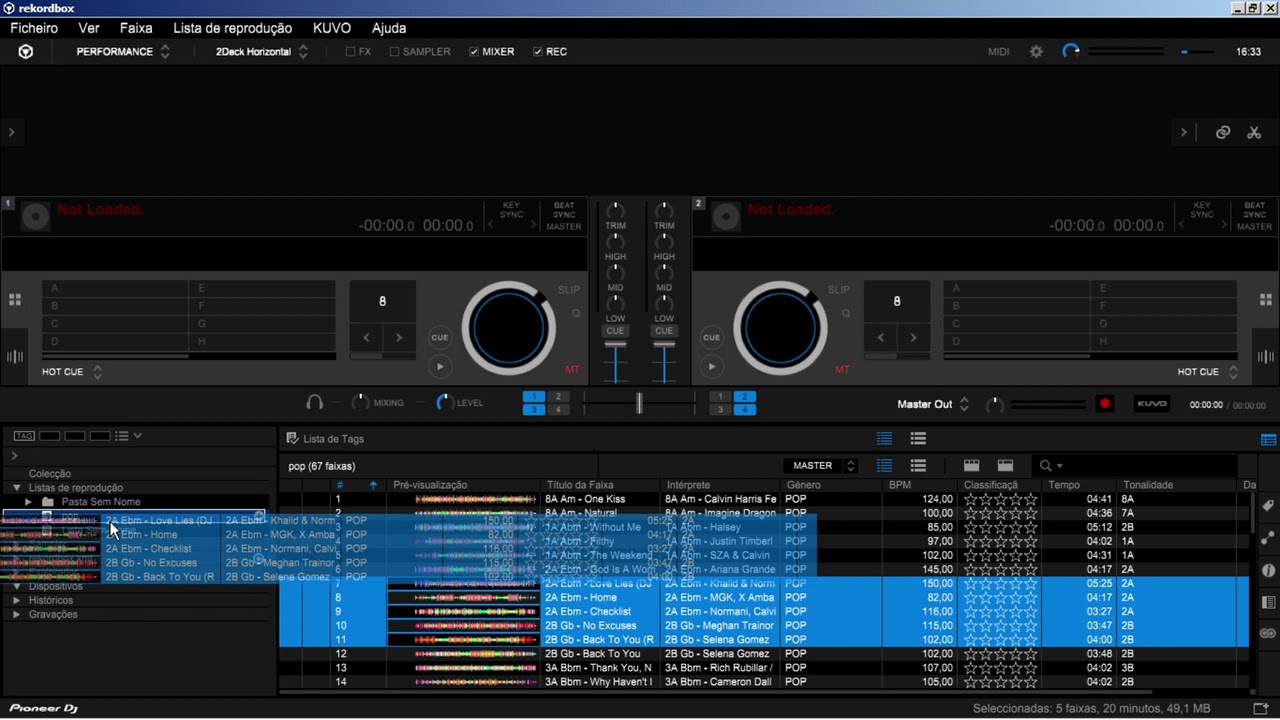Open the MASTER selector in browser
This screenshot has width=1280, height=720.
[821, 466]
